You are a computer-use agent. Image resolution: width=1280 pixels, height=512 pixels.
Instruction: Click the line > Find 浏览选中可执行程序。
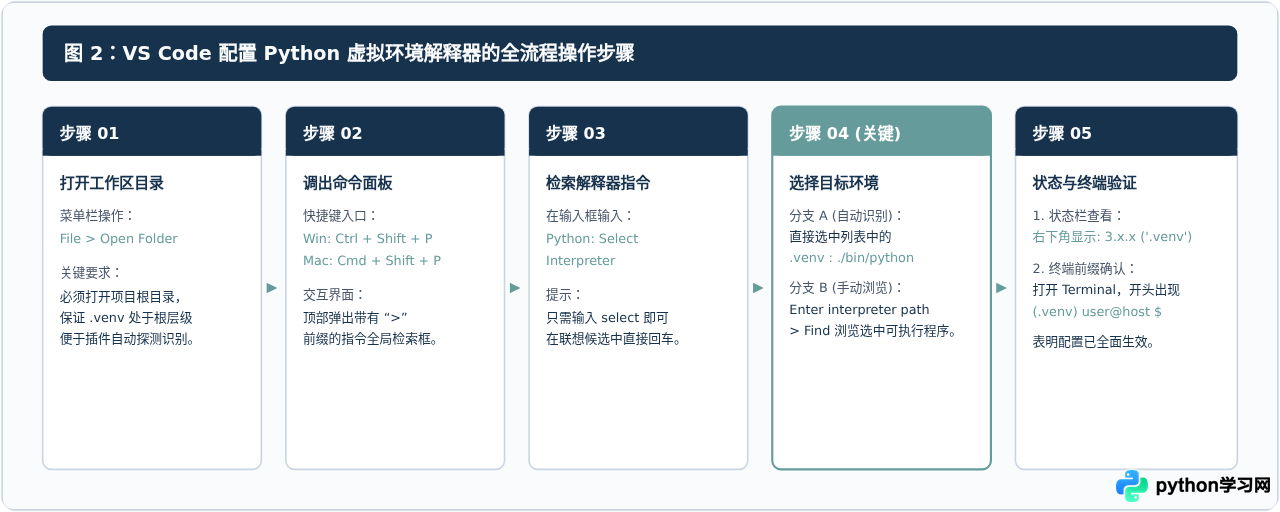tap(874, 331)
